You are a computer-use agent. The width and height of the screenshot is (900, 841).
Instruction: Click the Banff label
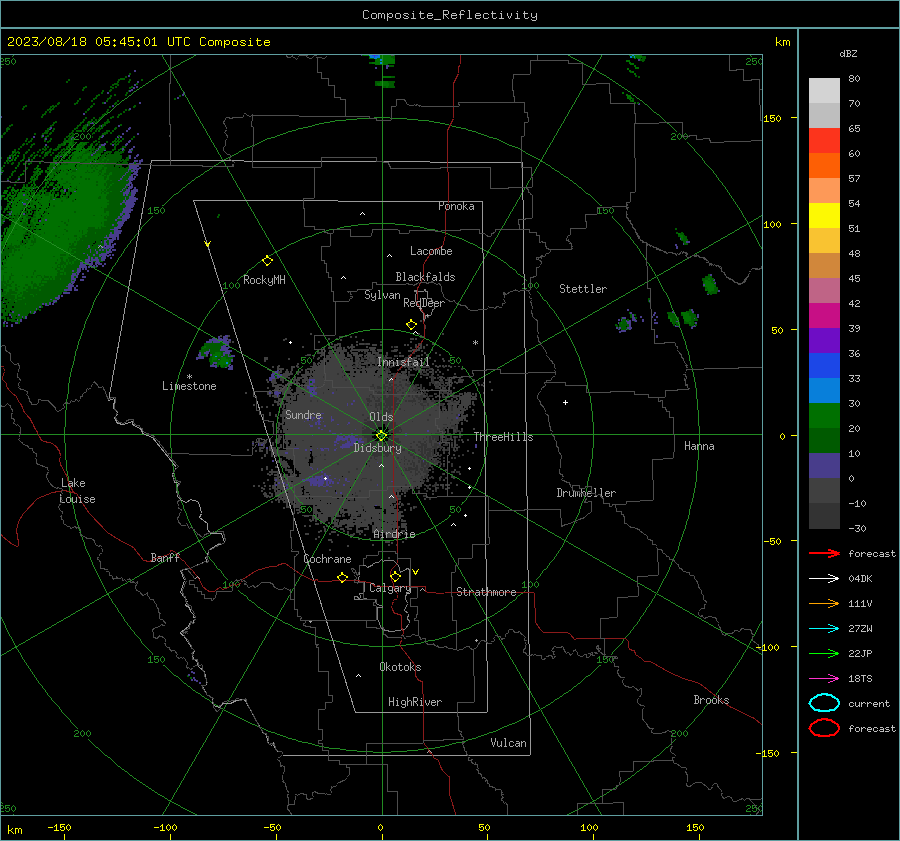165,557
